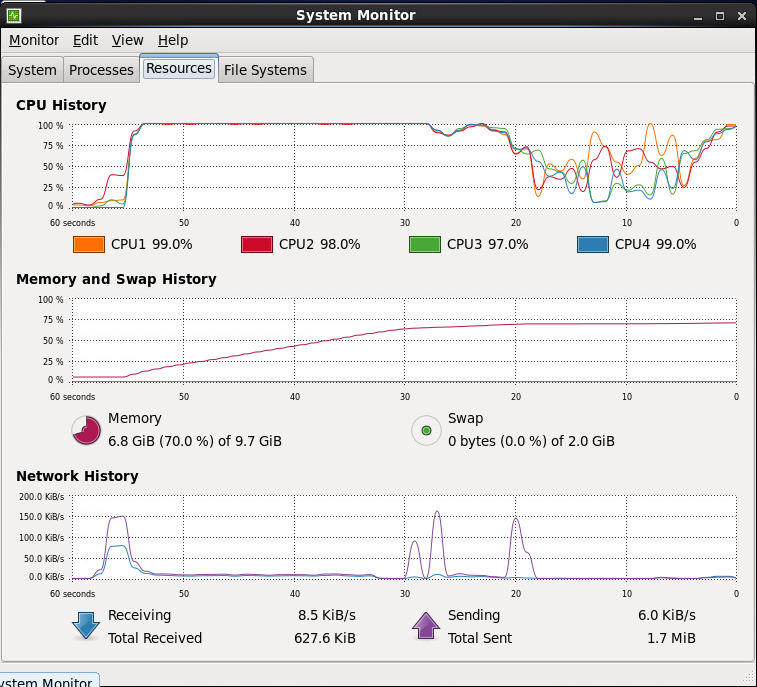Viewport: 757px width, 687px height.
Task: Click the Sending purple up-arrow icon
Action: (x=426, y=626)
